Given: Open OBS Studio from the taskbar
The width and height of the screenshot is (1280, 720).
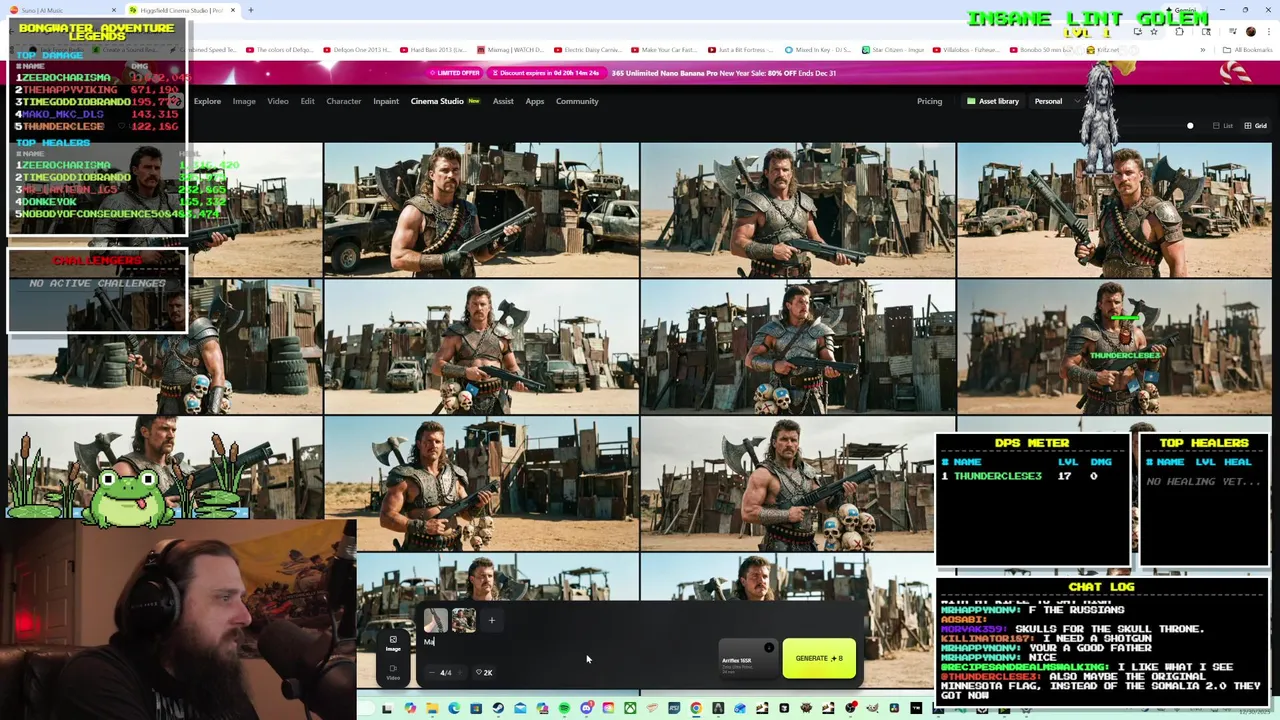Looking at the screenshot, I should coord(849,708).
